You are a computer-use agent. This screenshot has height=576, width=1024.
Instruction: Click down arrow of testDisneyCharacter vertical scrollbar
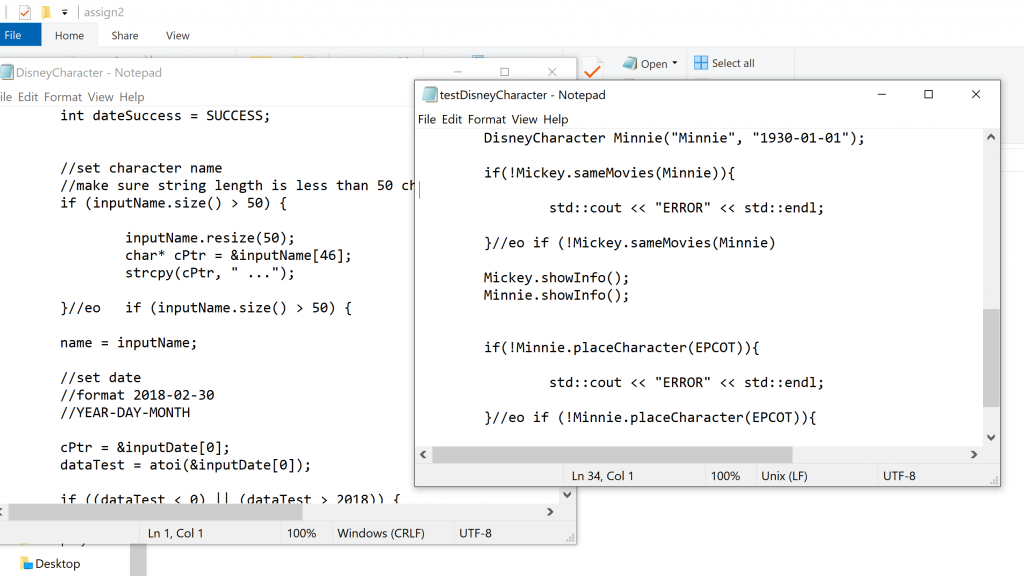990,437
